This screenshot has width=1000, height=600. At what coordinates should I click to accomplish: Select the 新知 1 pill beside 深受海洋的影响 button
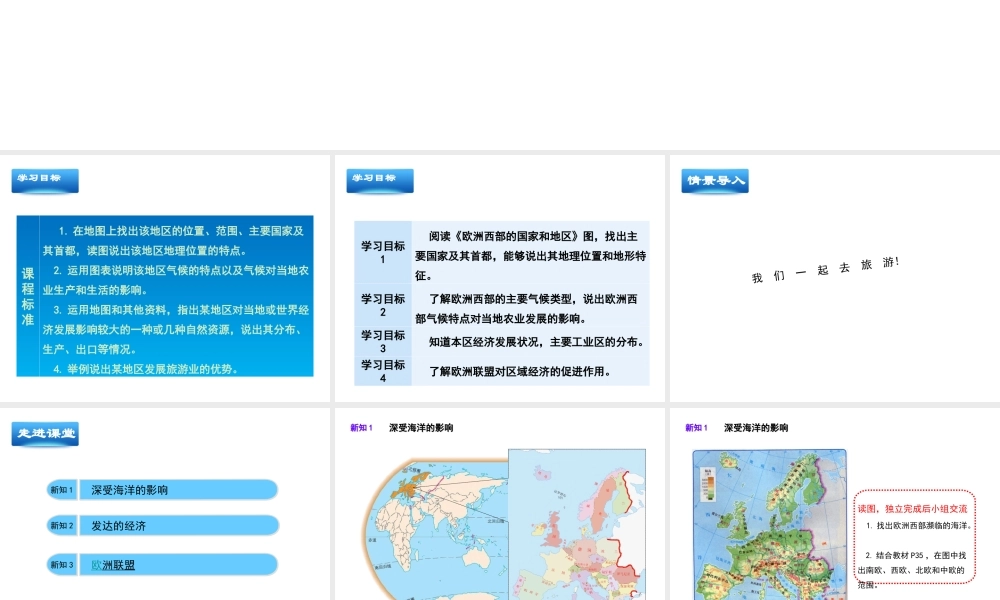point(62,490)
